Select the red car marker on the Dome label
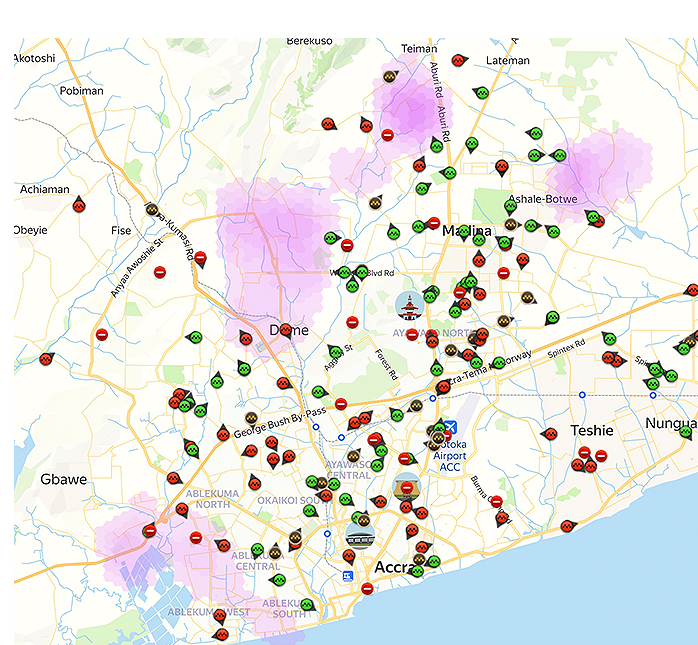 (285, 329)
